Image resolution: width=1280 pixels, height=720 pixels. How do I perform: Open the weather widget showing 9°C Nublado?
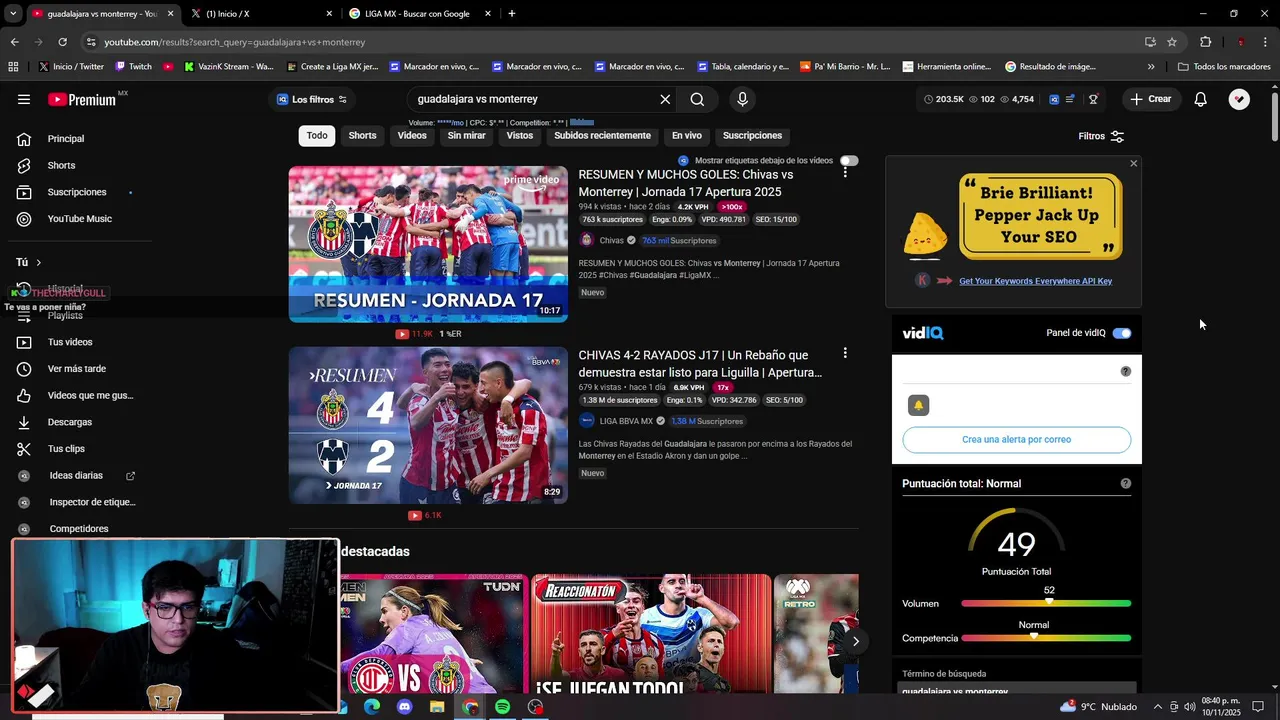coord(1099,707)
